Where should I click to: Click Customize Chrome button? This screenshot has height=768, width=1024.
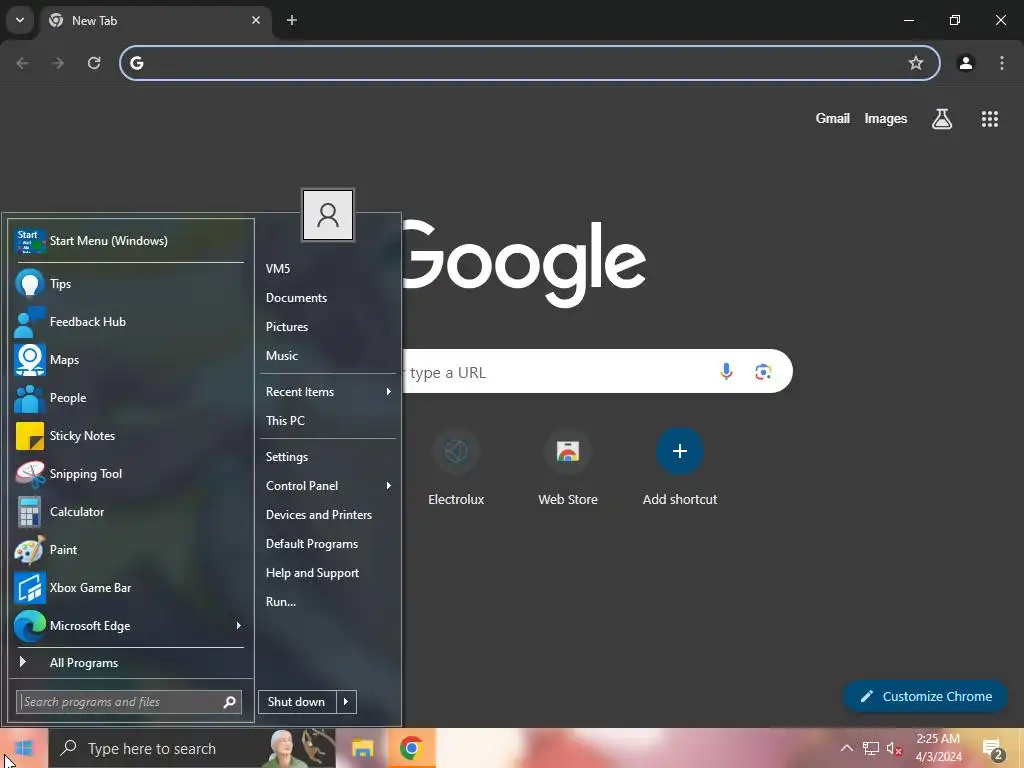click(925, 697)
